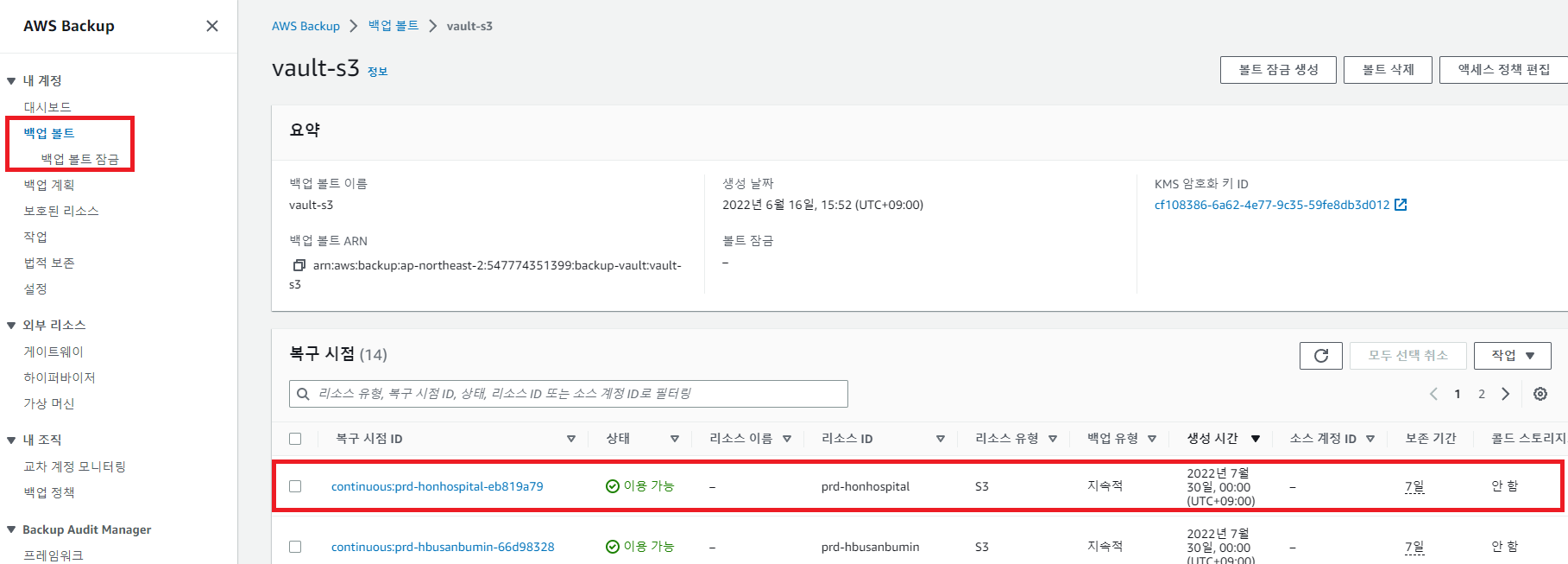Click 볼트 삭제 button

(x=1388, y=70)
